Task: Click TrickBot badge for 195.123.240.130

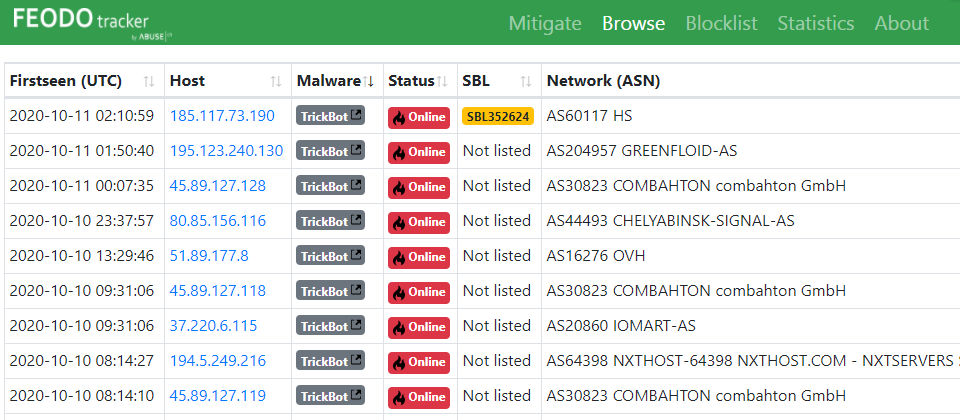Action: [x=331, y=150]
